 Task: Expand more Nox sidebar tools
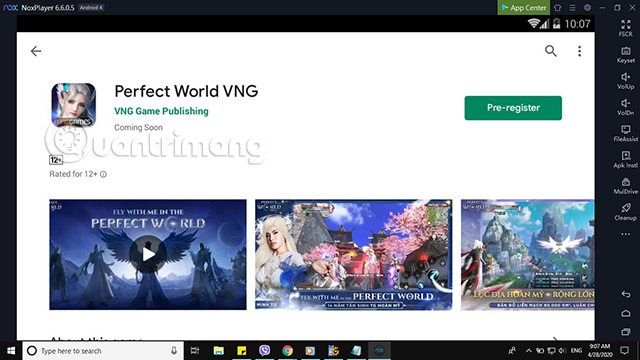tap(625, 234)
